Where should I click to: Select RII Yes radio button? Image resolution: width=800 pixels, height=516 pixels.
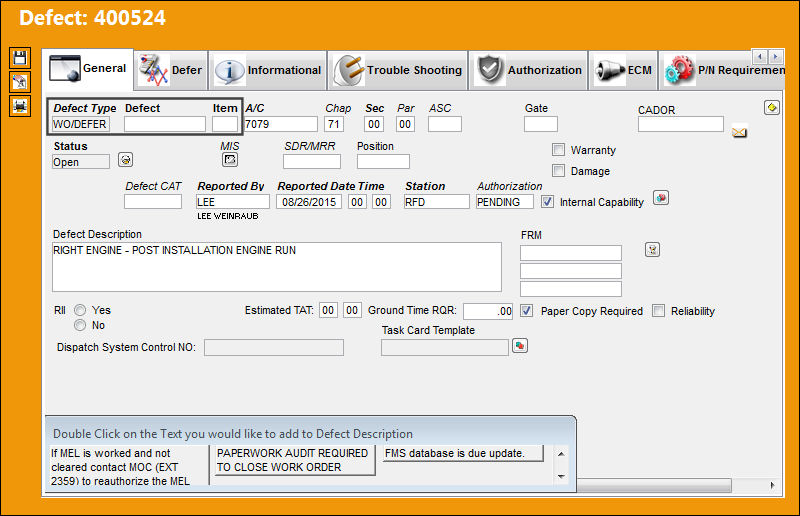click(x=80, y=310)
